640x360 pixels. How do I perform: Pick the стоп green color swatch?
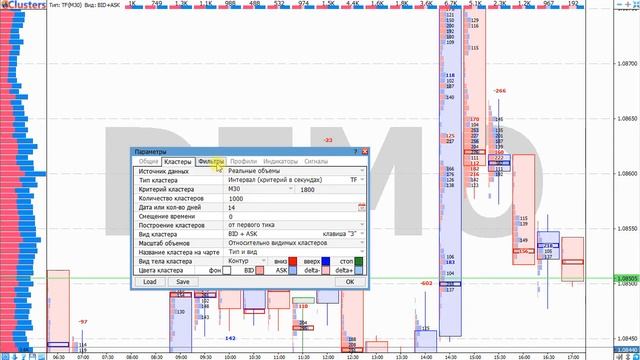pyautogui.click(x=358, y=261)
